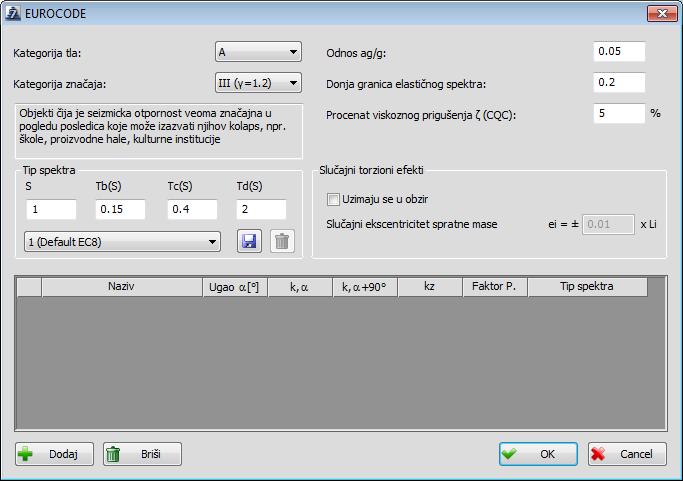Click the 'kz' column header

coord(429,287)
